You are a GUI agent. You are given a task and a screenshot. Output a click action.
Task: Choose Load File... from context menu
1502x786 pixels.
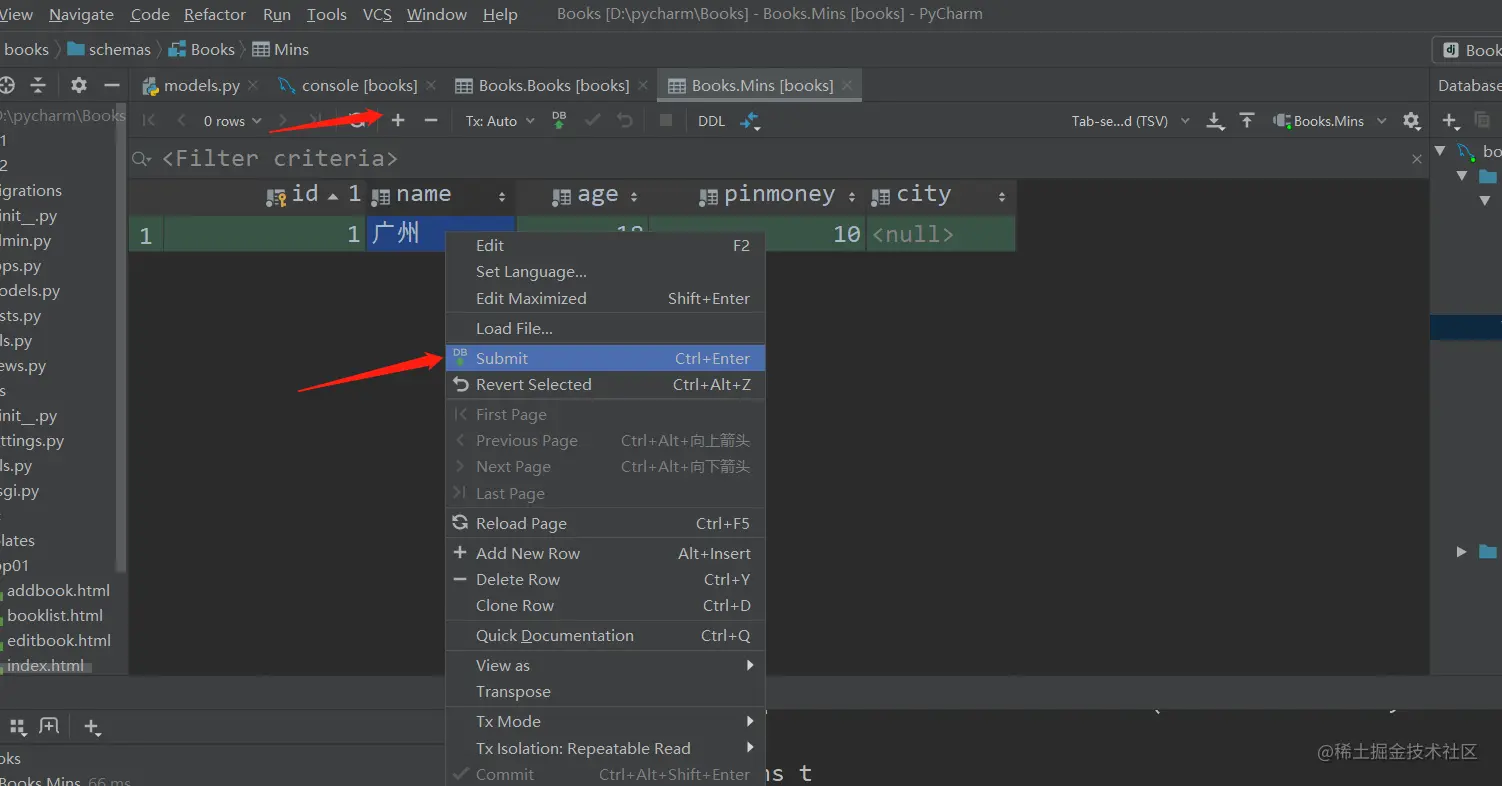[605, 329]
